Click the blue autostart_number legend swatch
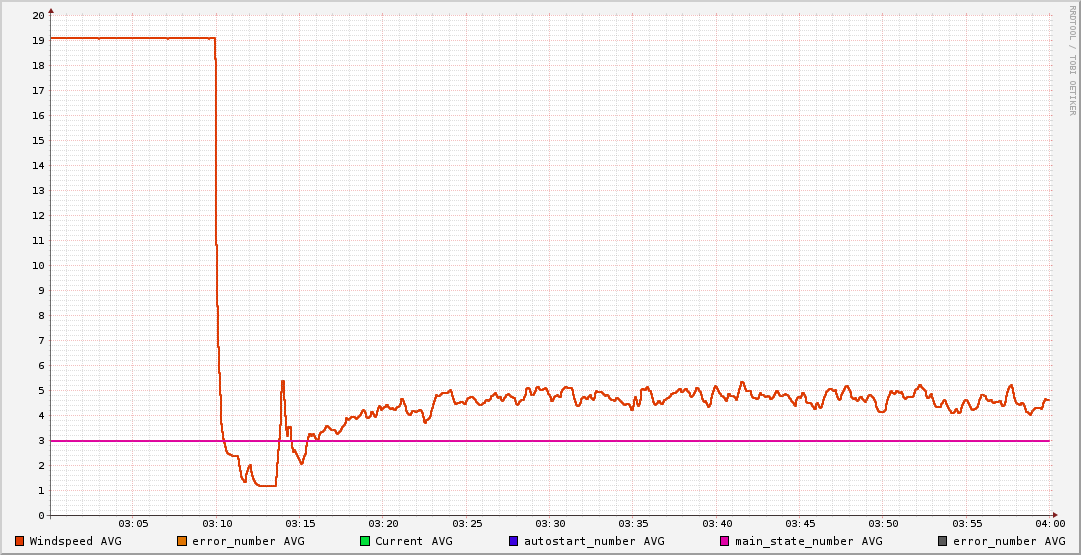 [x=513, y=541]
